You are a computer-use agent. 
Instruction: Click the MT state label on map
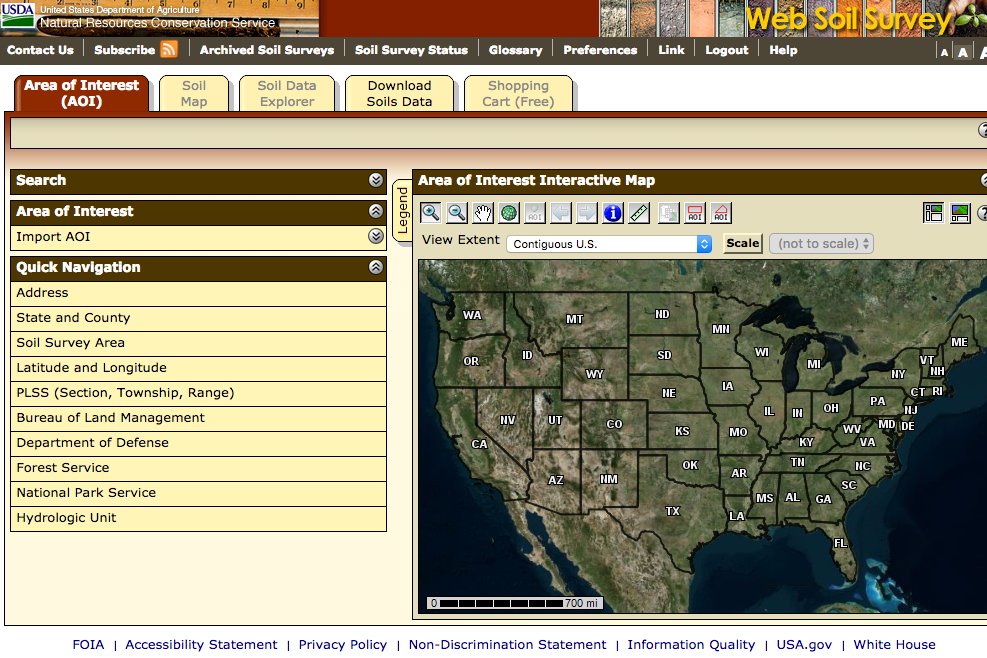[x=575, y=319]
